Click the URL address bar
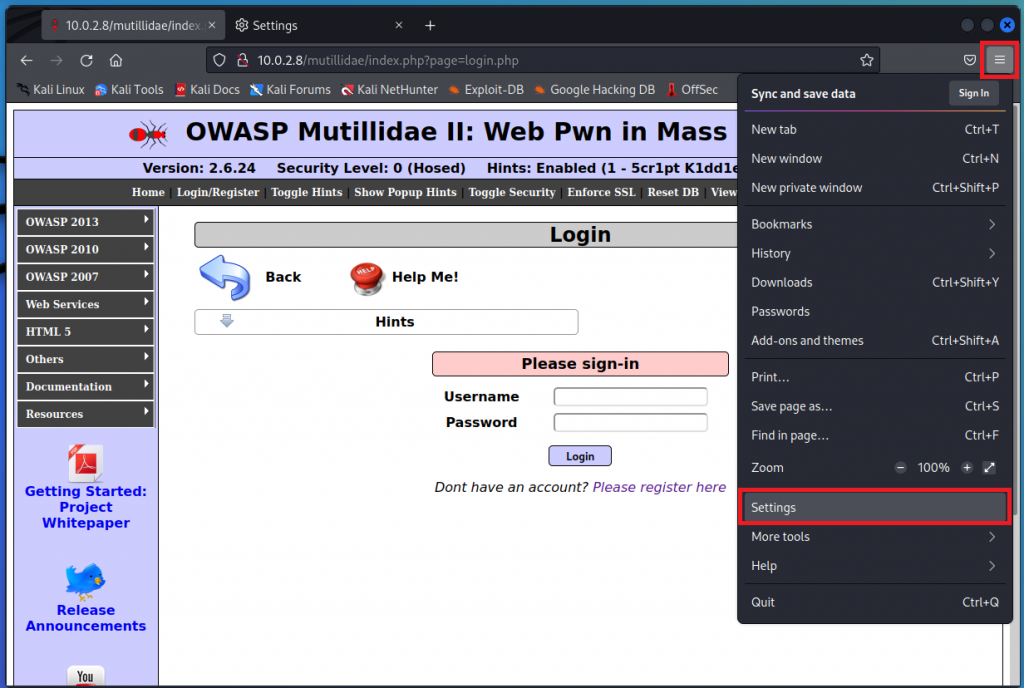Image resolution: width=1024 pixels, height=688 pixels. pos(542,60)
